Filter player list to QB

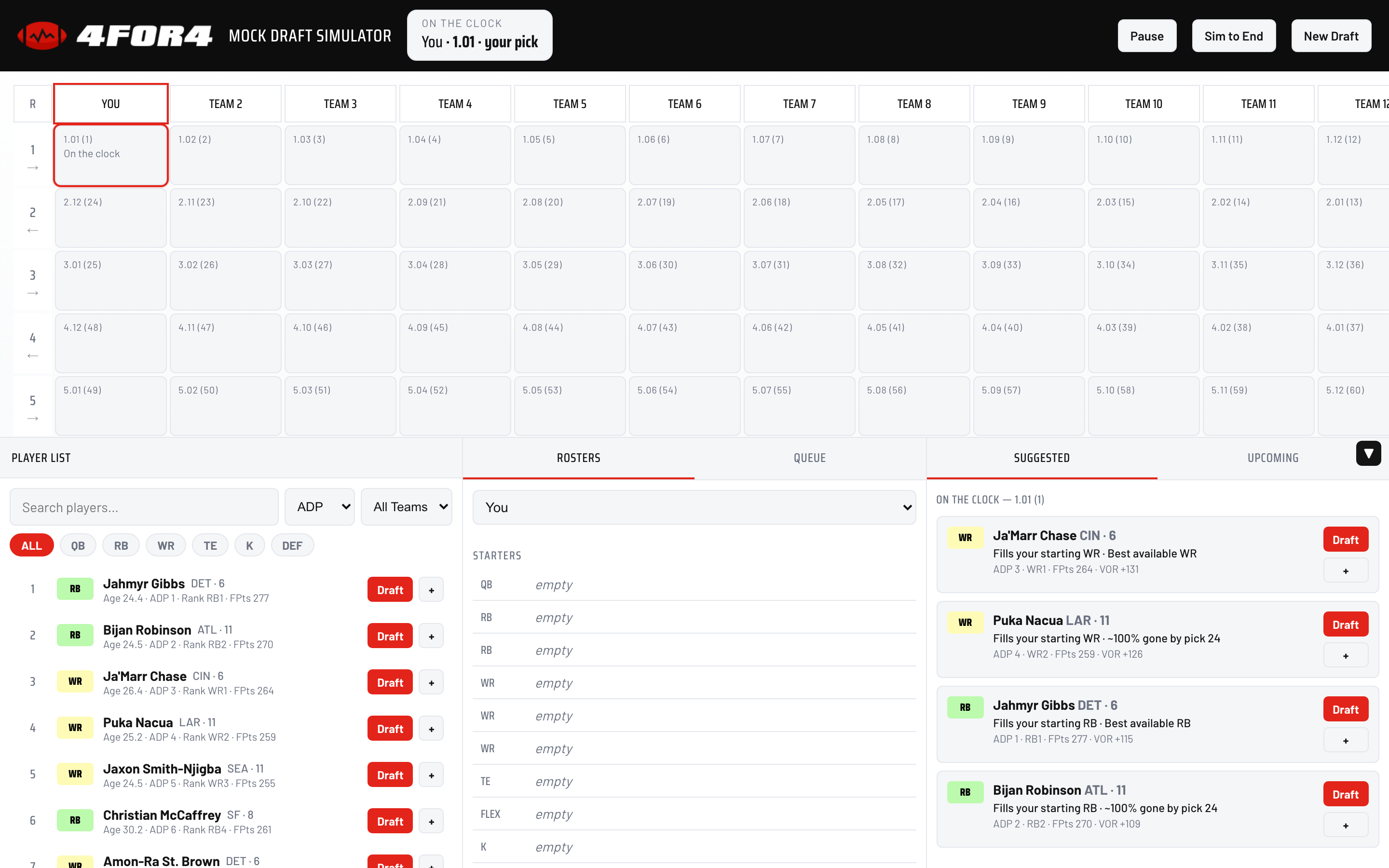coord(78,545)
